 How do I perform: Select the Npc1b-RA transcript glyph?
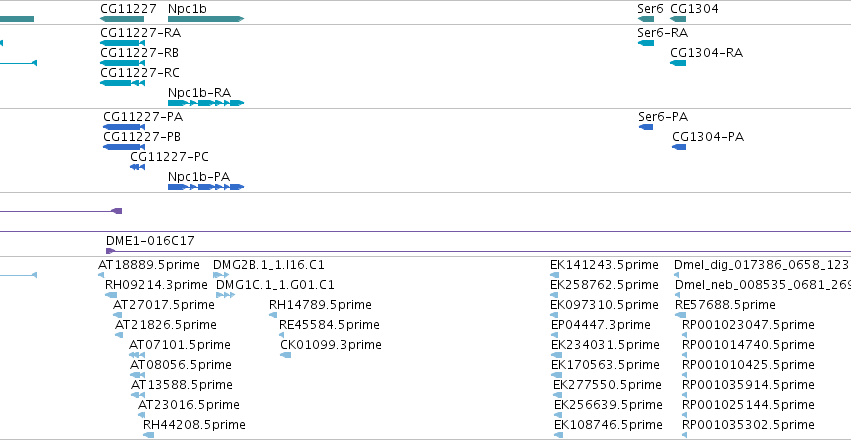click(206, 103)
